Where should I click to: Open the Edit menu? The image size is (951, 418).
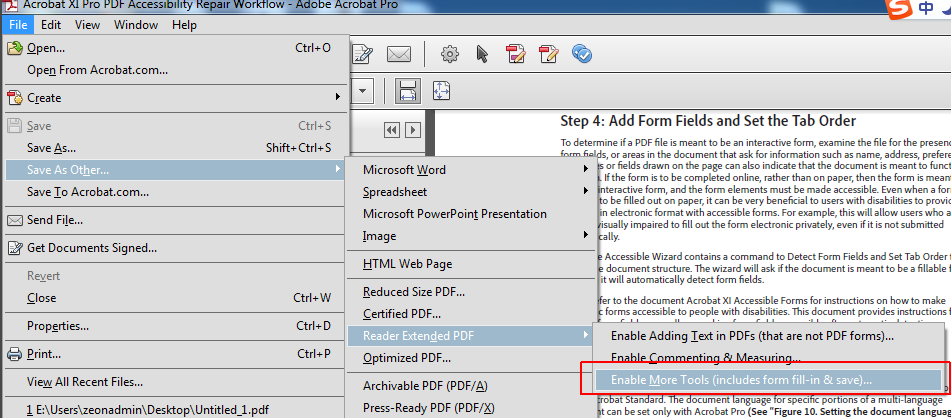pos(51,25)
